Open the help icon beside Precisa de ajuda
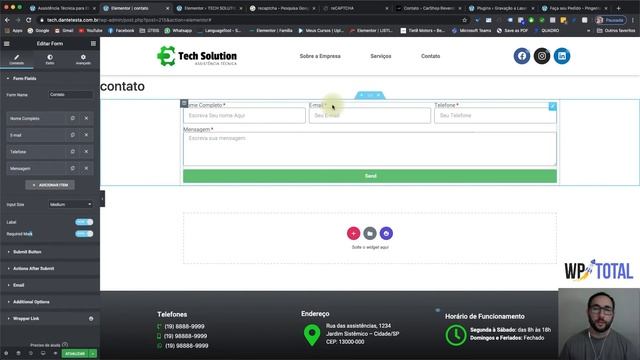This screenshot has width=640, height=360. coord(65,345)
